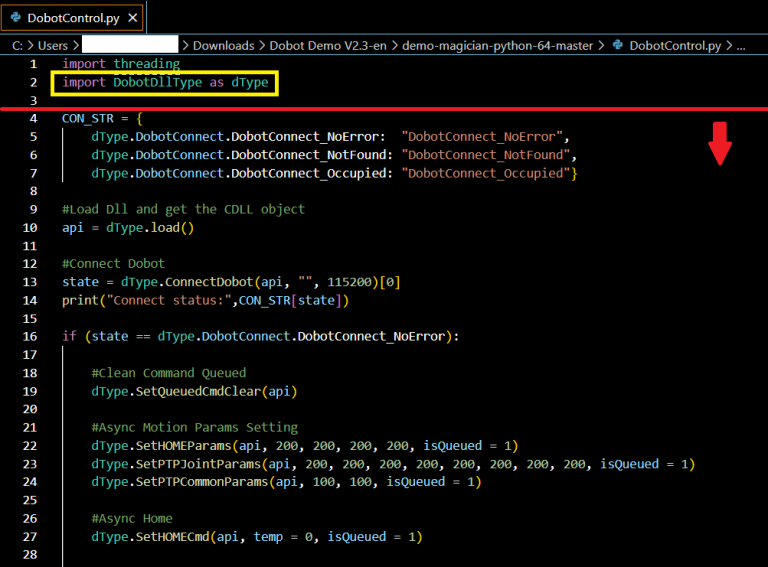Click the ConnectDobot function call
This screenshot has height=567, width=768.
(x=209, y=282)
